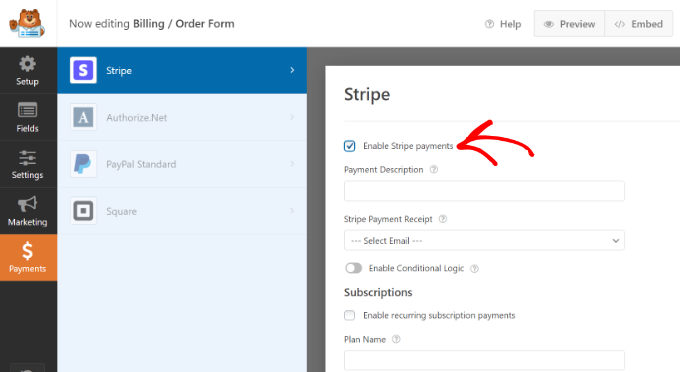Select the Stripe payment tab
Screen dimensions: 680x372
(x=182, y=70)
